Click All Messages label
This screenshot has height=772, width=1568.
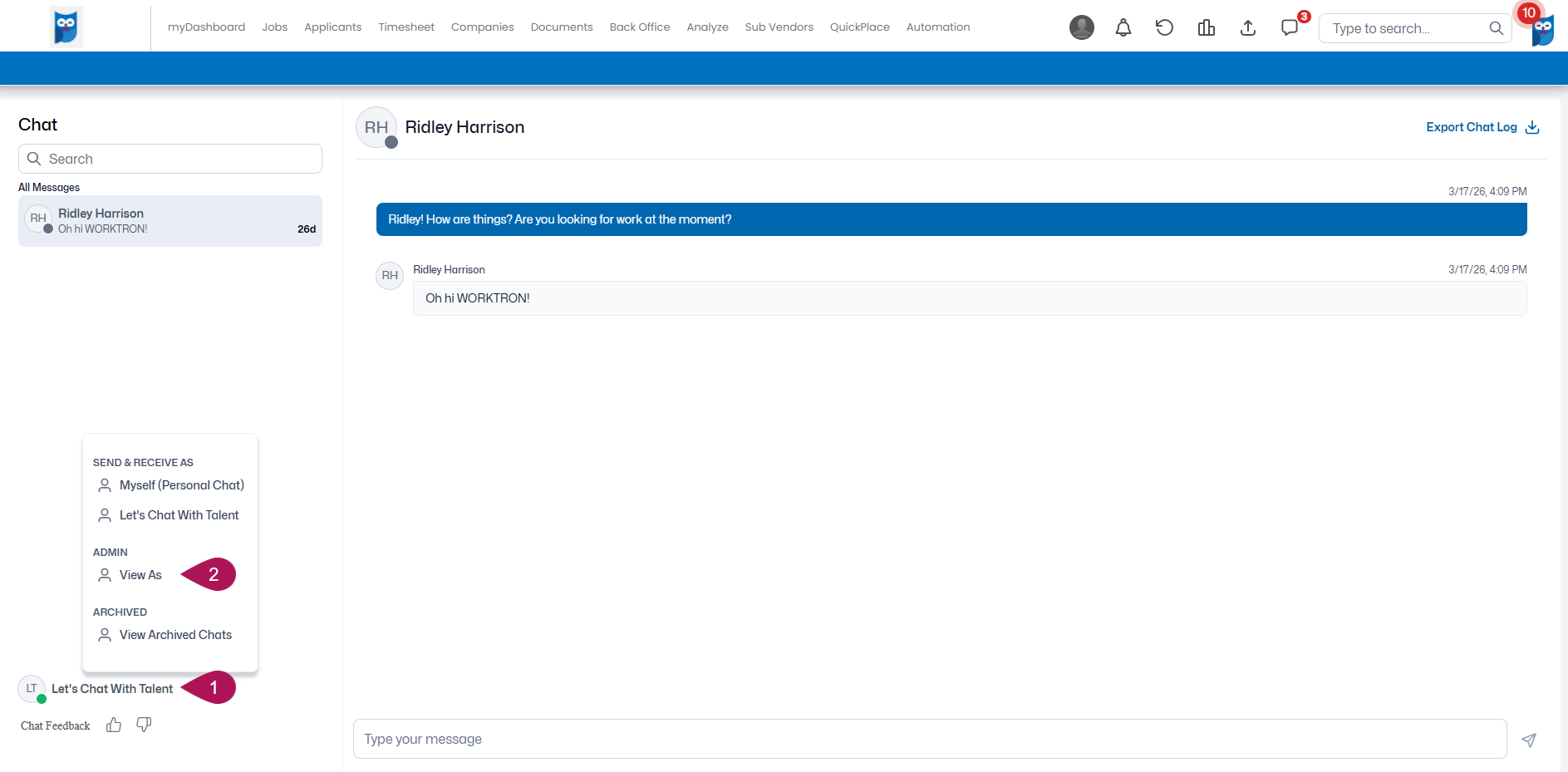[x=49, y=188]
